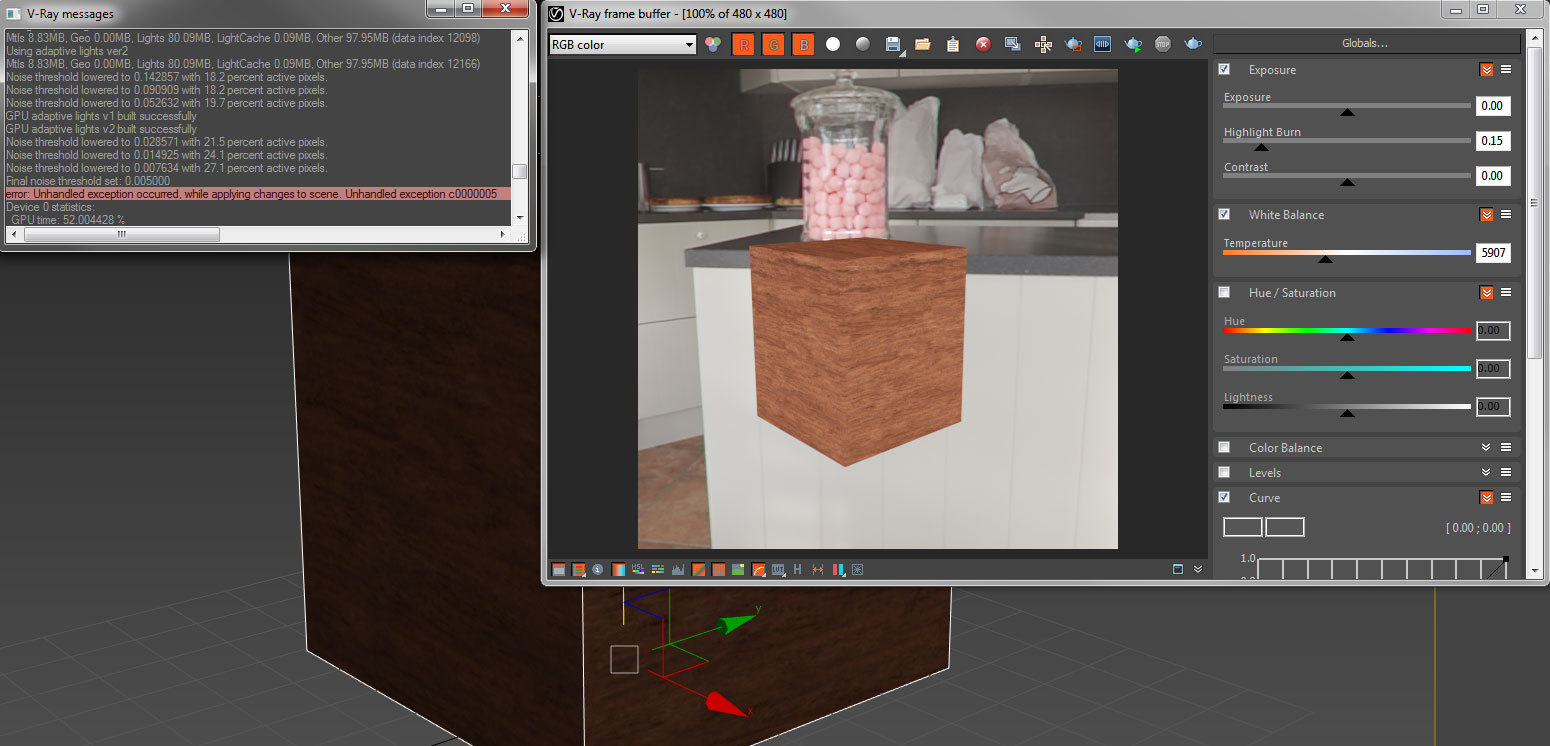The image size is (1550, 746).
Task: Render last with the teapot icon
Action: [1193, 44]
